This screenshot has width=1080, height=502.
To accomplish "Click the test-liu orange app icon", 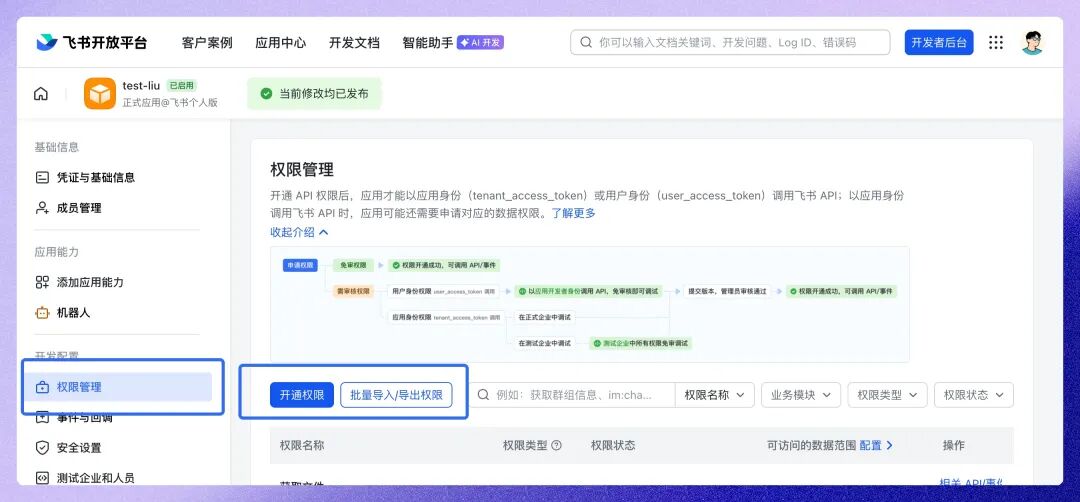I will point(100,94).
